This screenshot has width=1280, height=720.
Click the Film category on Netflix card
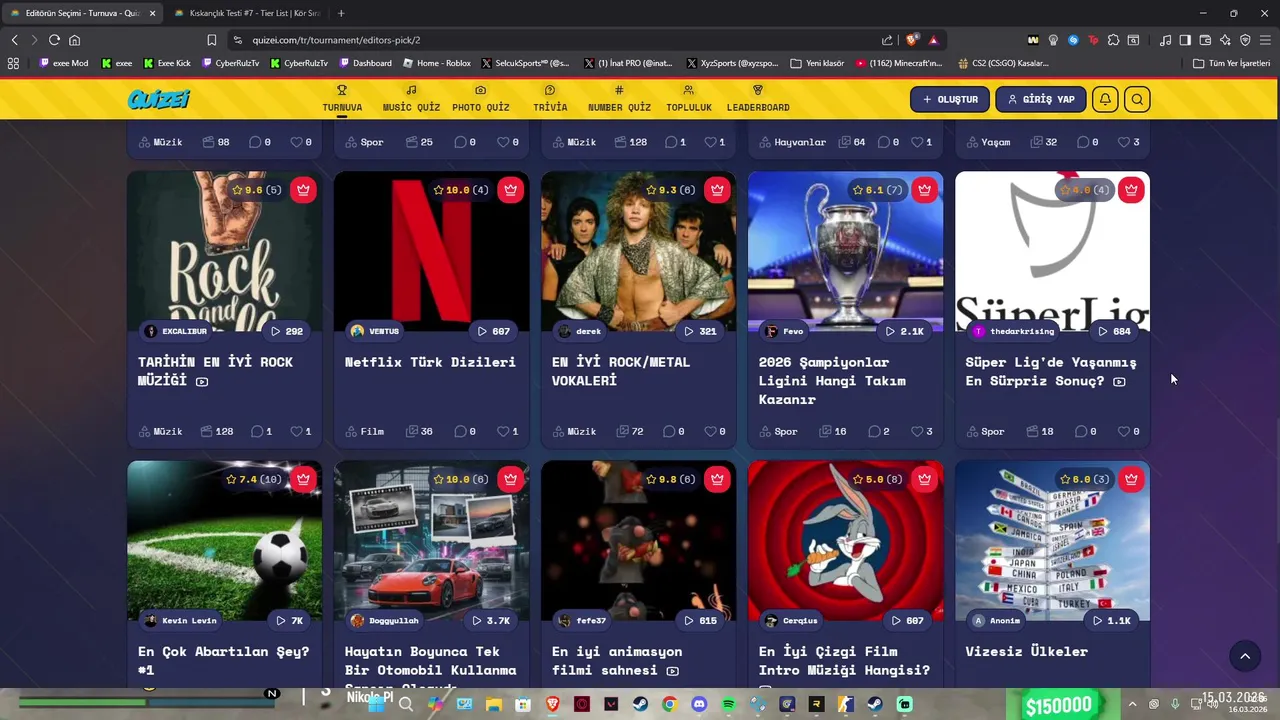(364, 432)
